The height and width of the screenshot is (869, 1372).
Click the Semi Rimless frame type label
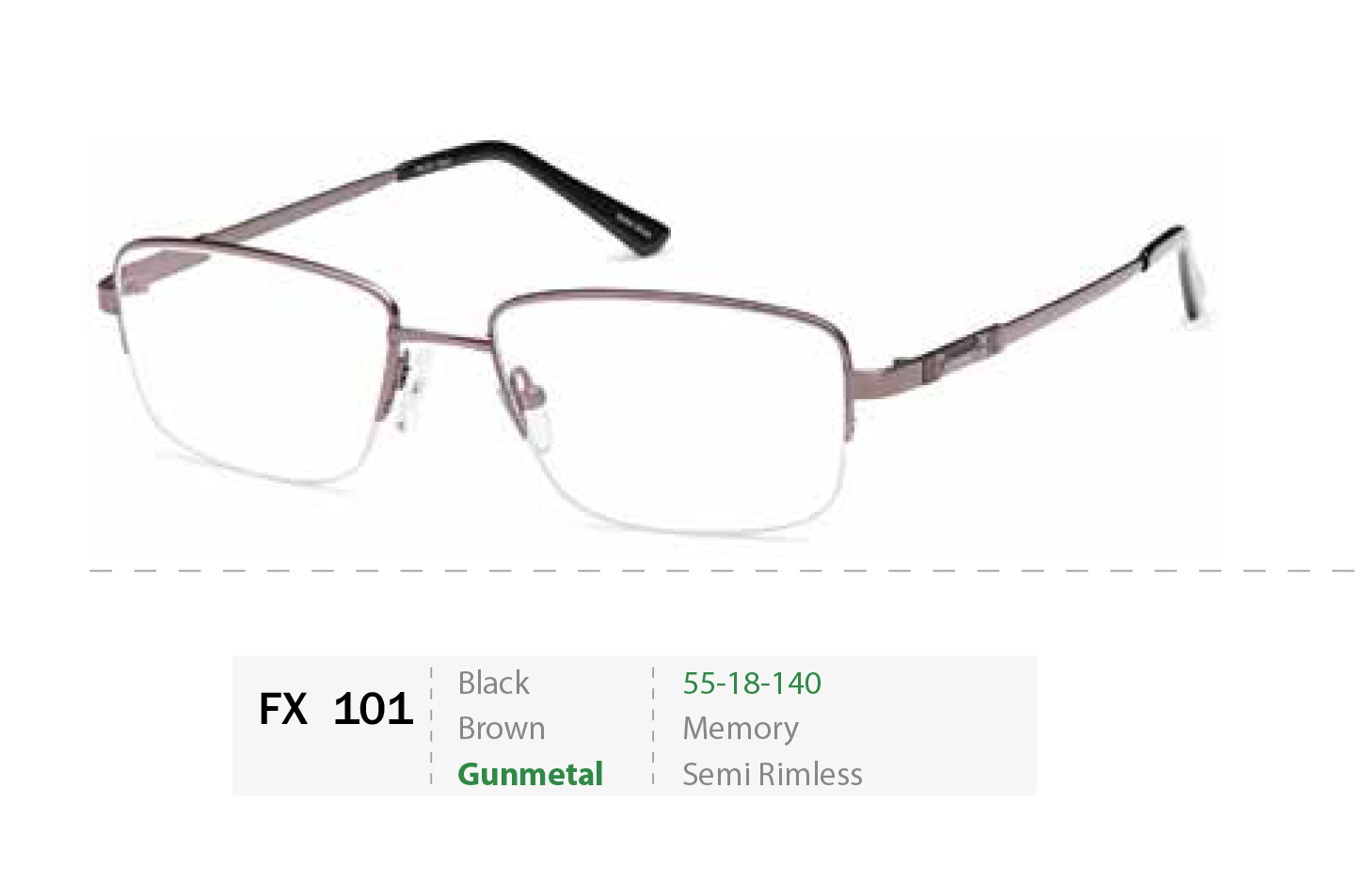click(x=773, y=774)
